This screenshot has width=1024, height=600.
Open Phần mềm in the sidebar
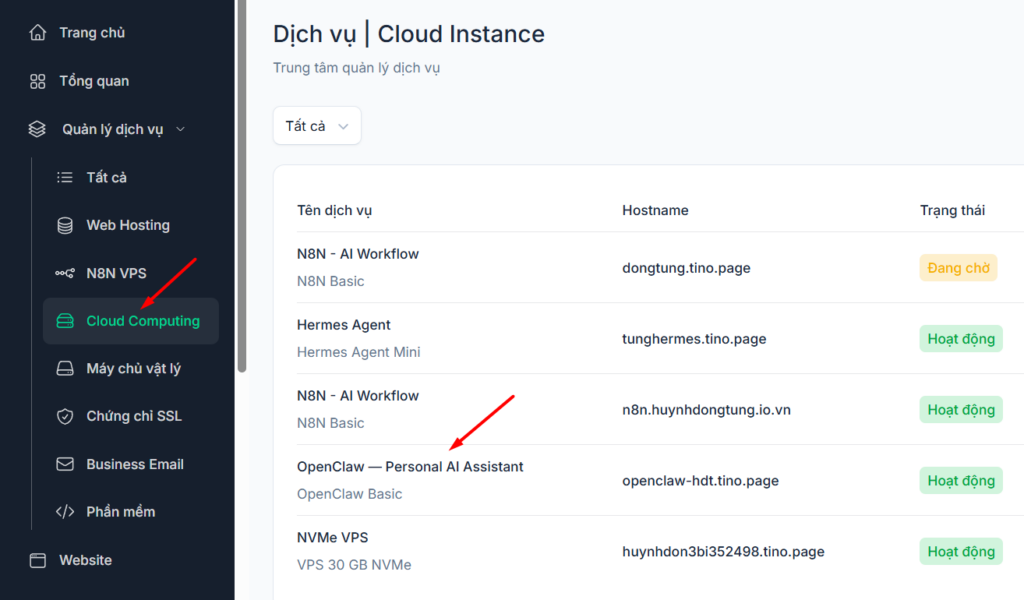pos(121,512)
